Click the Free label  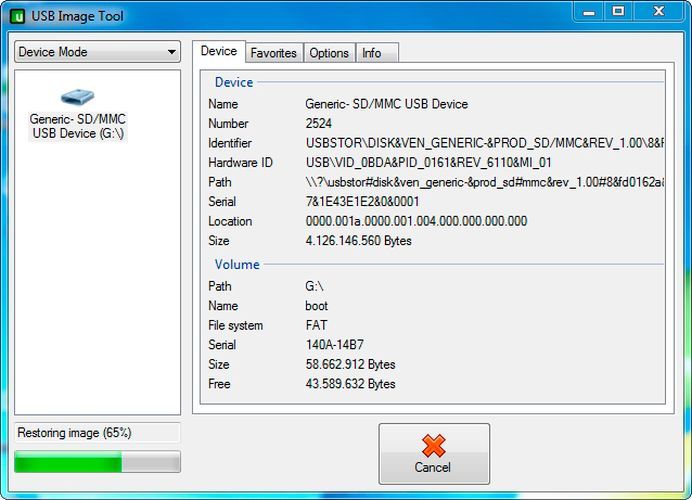point(219,384)
